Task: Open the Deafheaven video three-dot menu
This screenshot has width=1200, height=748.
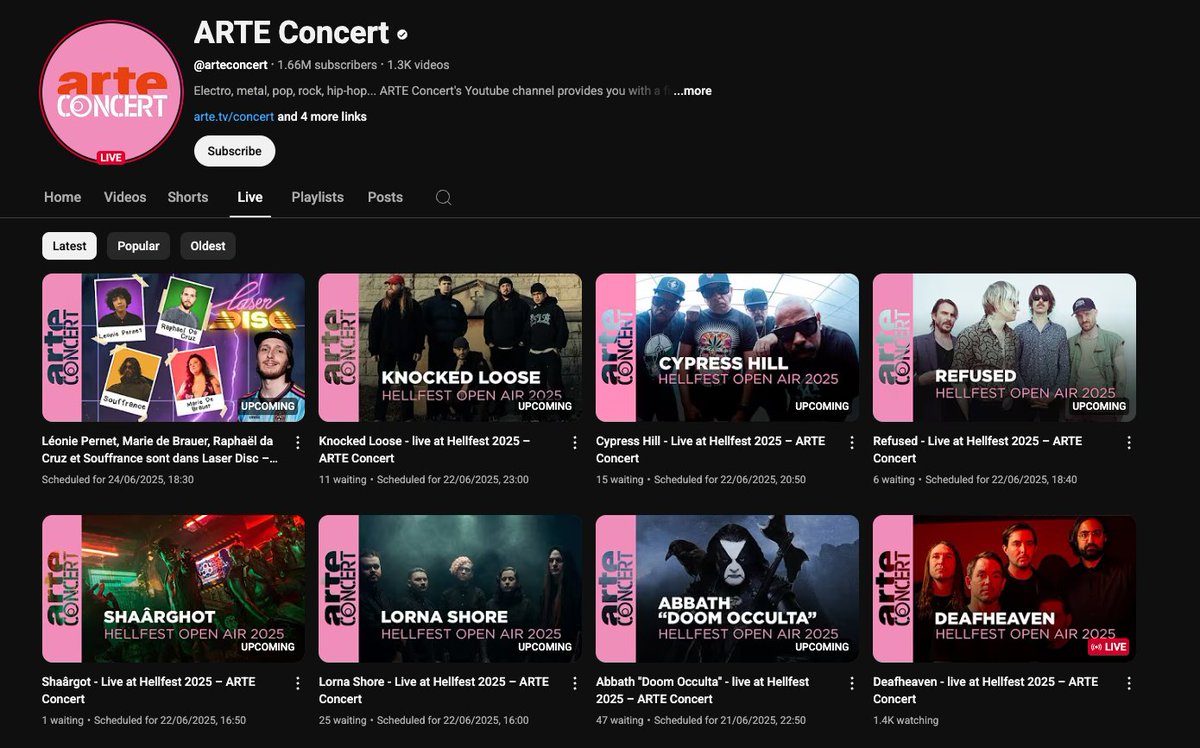Action: pyautogui.click(x=1128, y=682)
